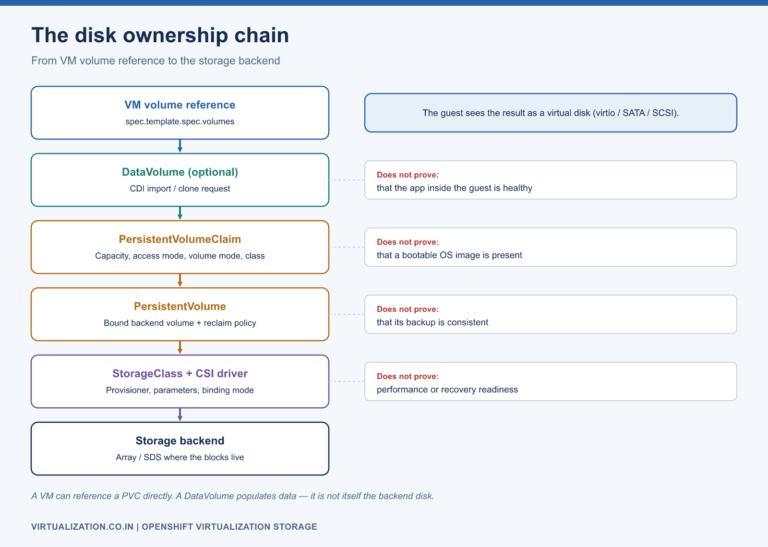
Task: Click 'Does not prove:' label beside PersistentVolumeClaim
Action: tap(408, 242)
